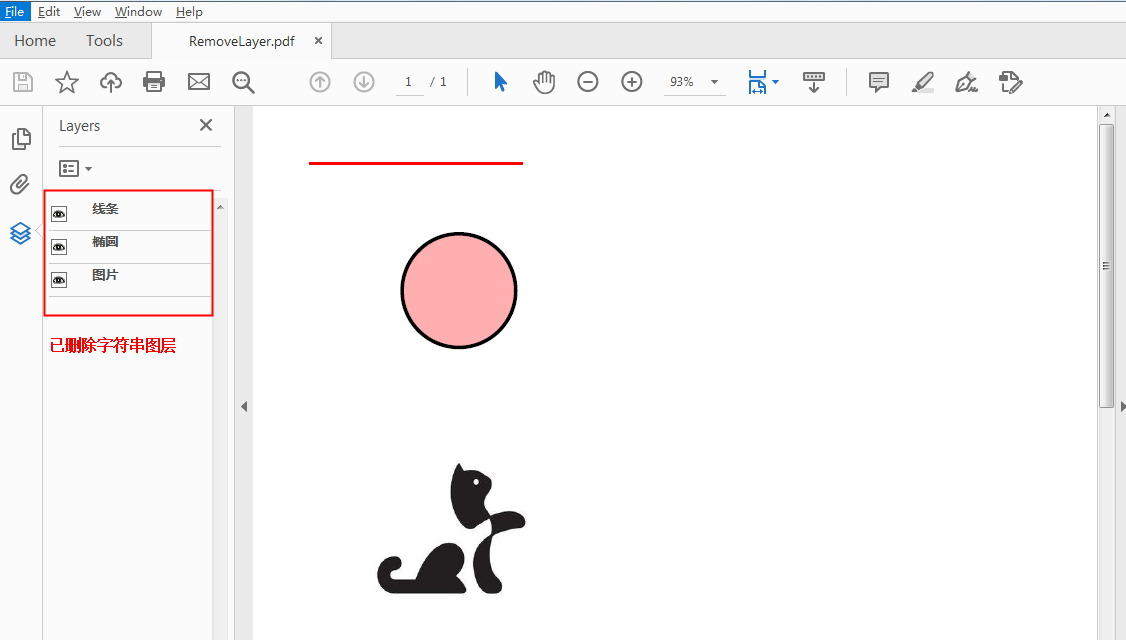Open the Fill and Sign pen tool
The image size is (1126, 640).
pyautogui.click(x=967, y=82)
